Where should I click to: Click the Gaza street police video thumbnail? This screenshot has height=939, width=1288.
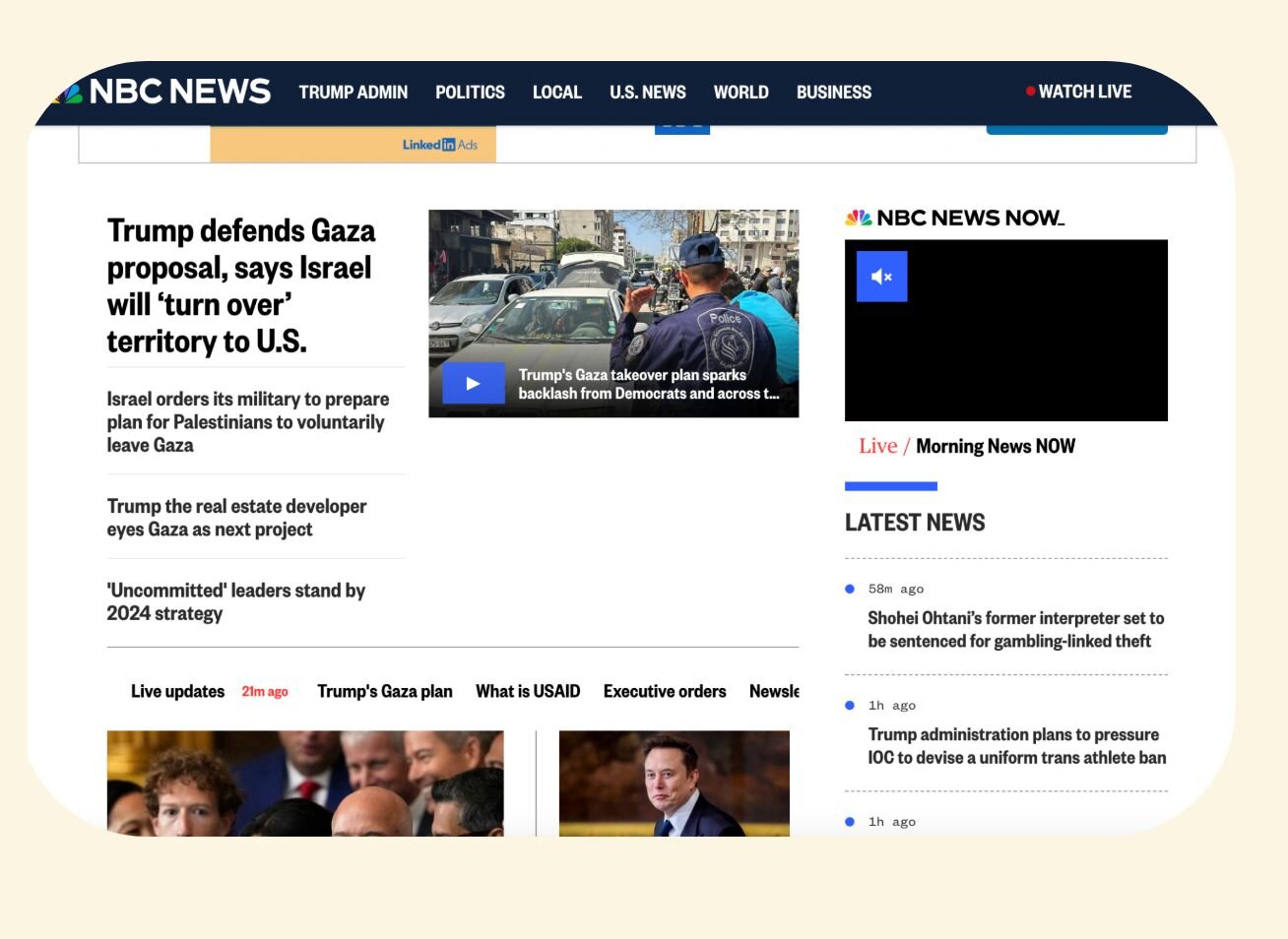[x=613, y=313]
